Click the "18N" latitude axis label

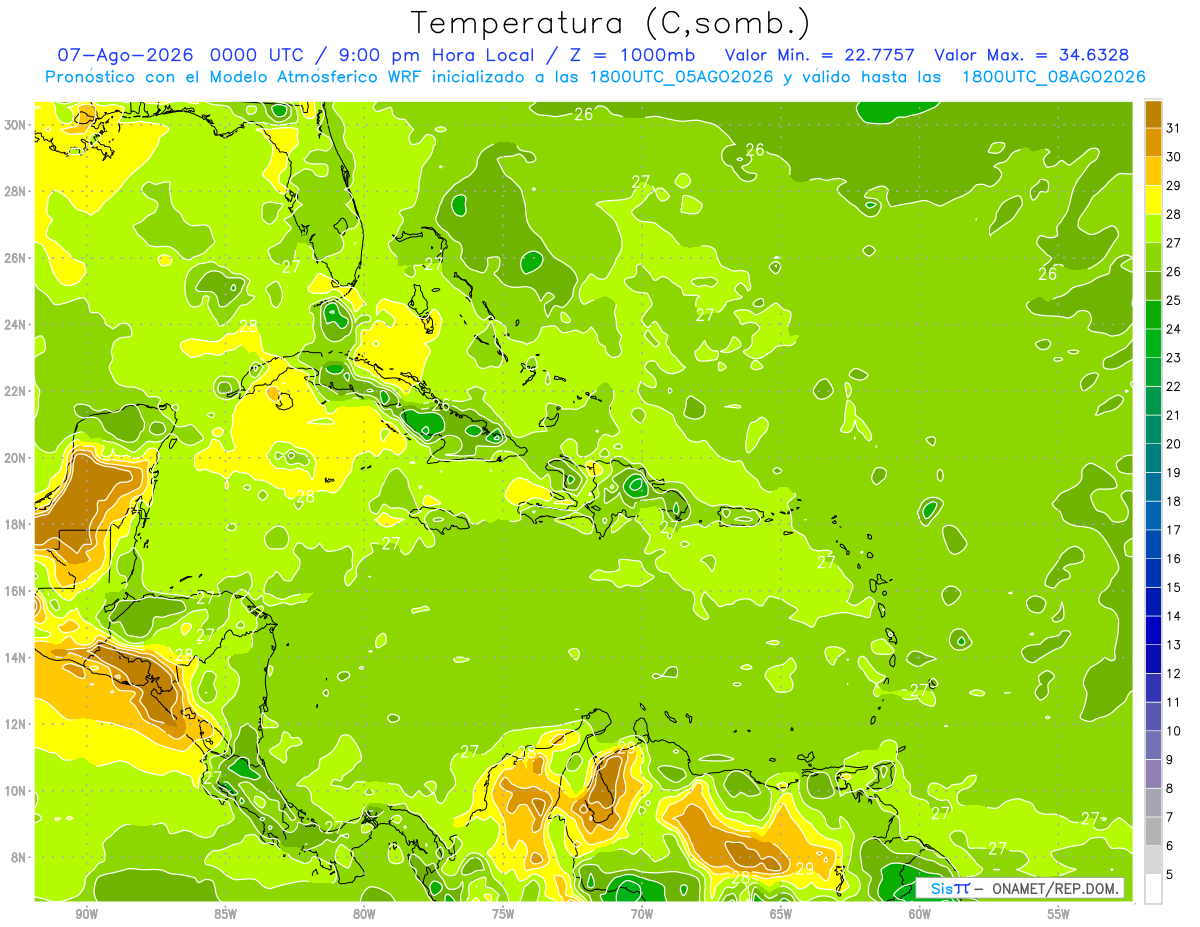15,524
